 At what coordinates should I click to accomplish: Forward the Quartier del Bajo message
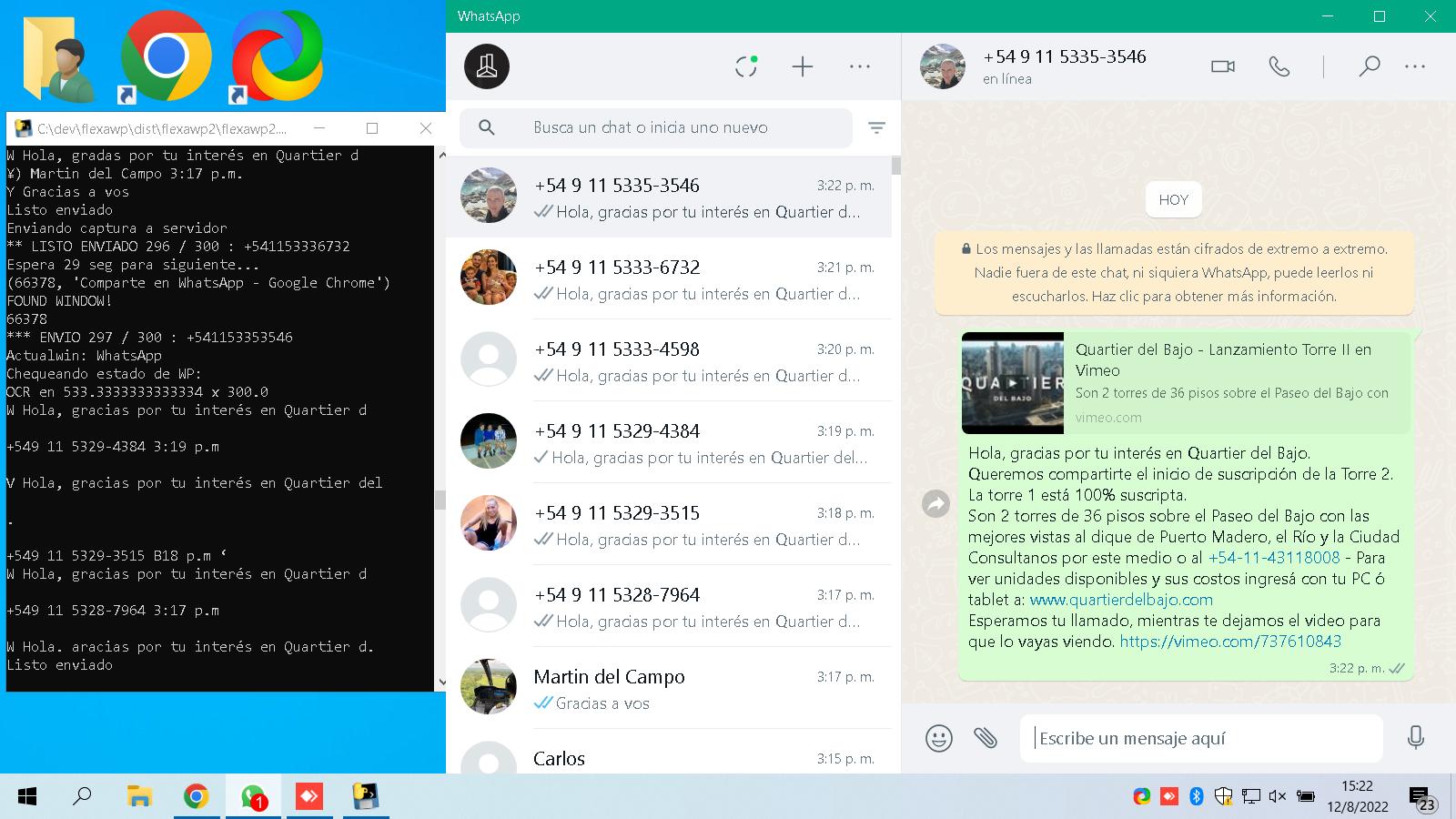tap(935, 503)
